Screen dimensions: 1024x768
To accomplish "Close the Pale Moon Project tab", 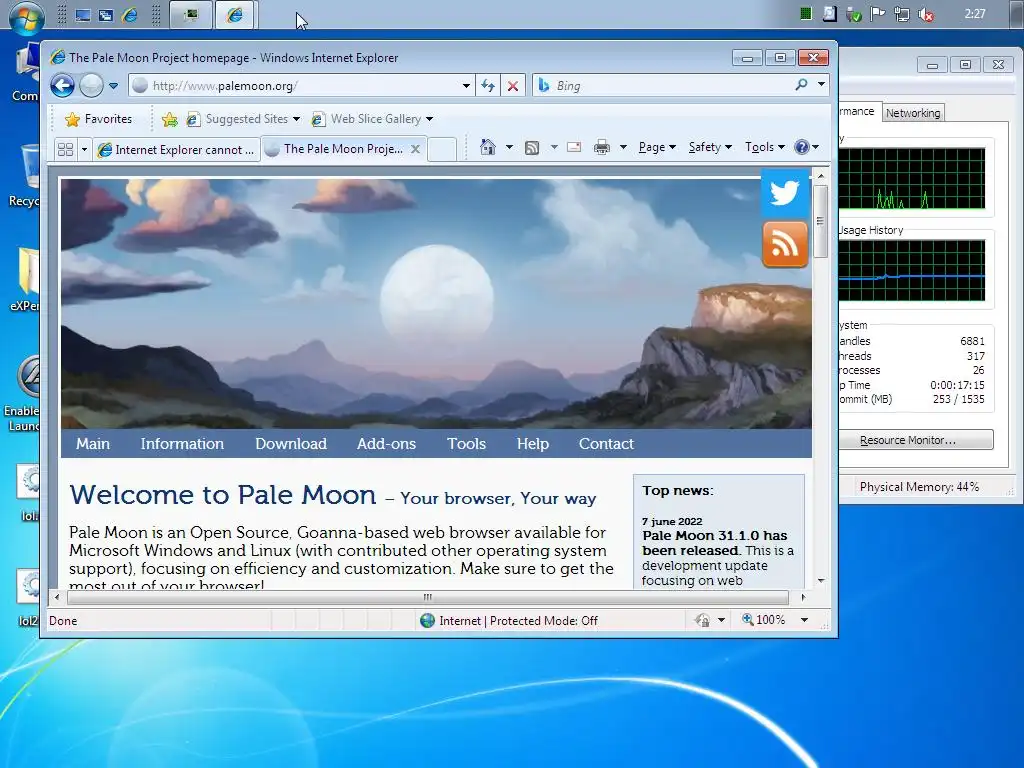I will (x=415, y=149).
